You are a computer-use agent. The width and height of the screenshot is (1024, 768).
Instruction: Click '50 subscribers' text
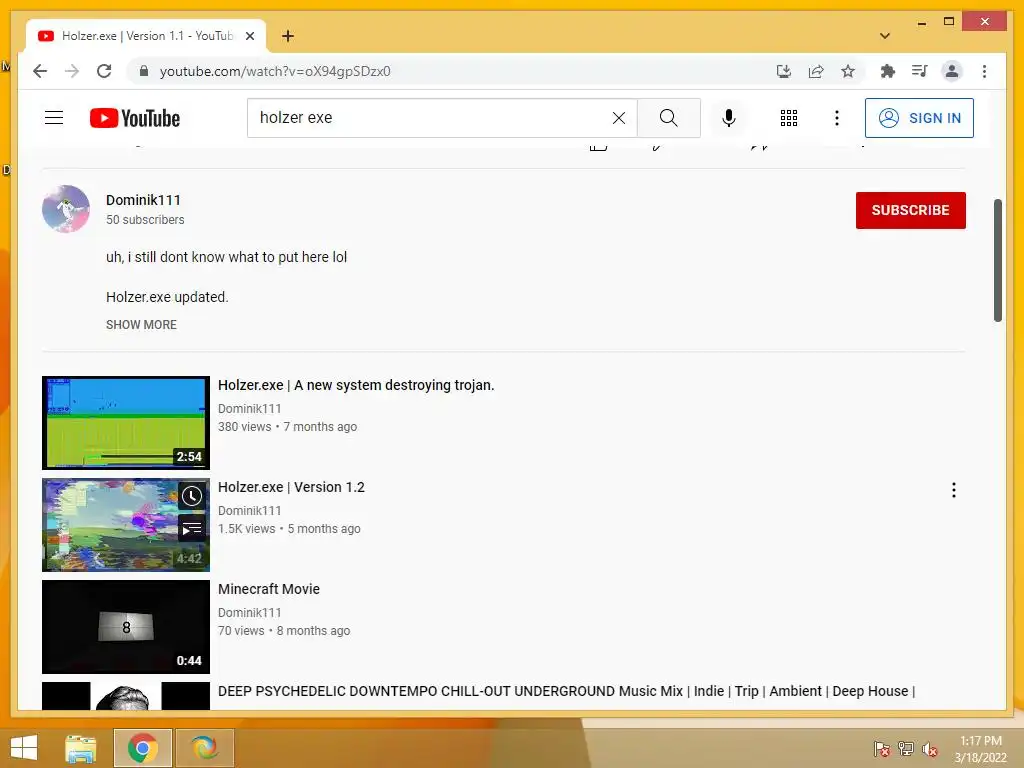tap(145, 220)
